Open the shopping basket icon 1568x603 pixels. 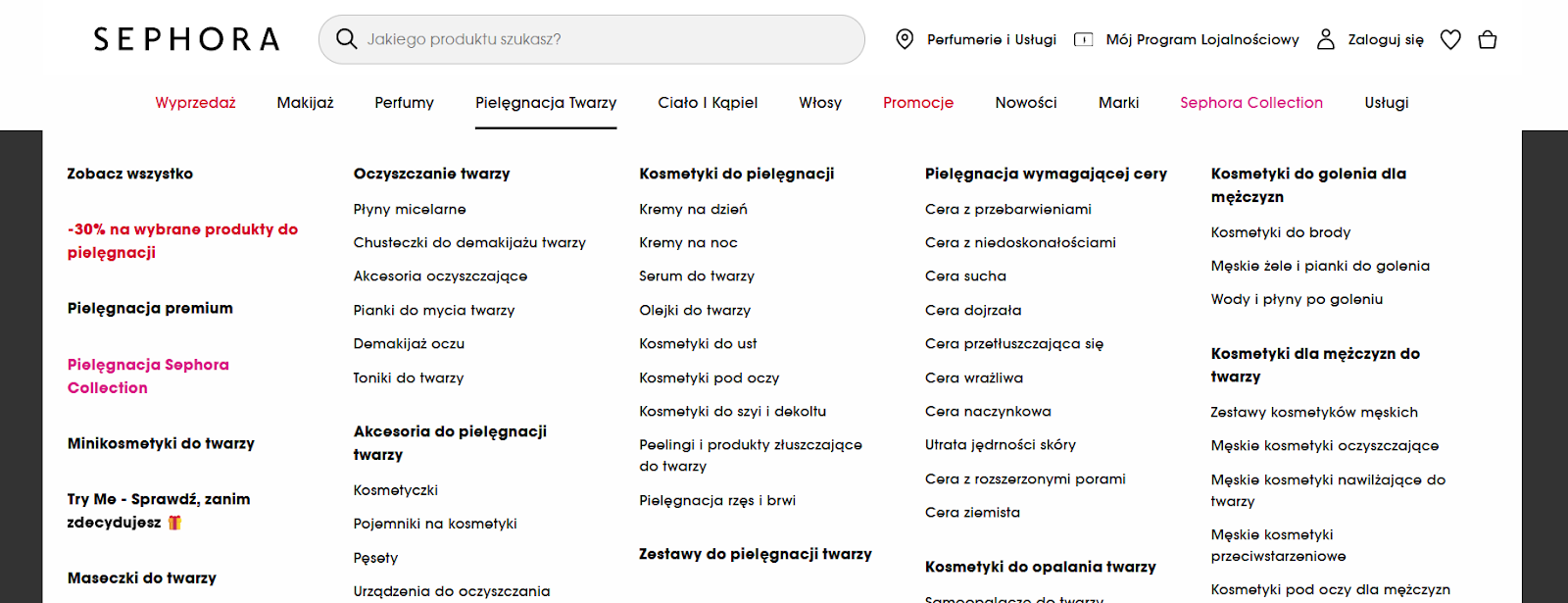point(1487,39)
